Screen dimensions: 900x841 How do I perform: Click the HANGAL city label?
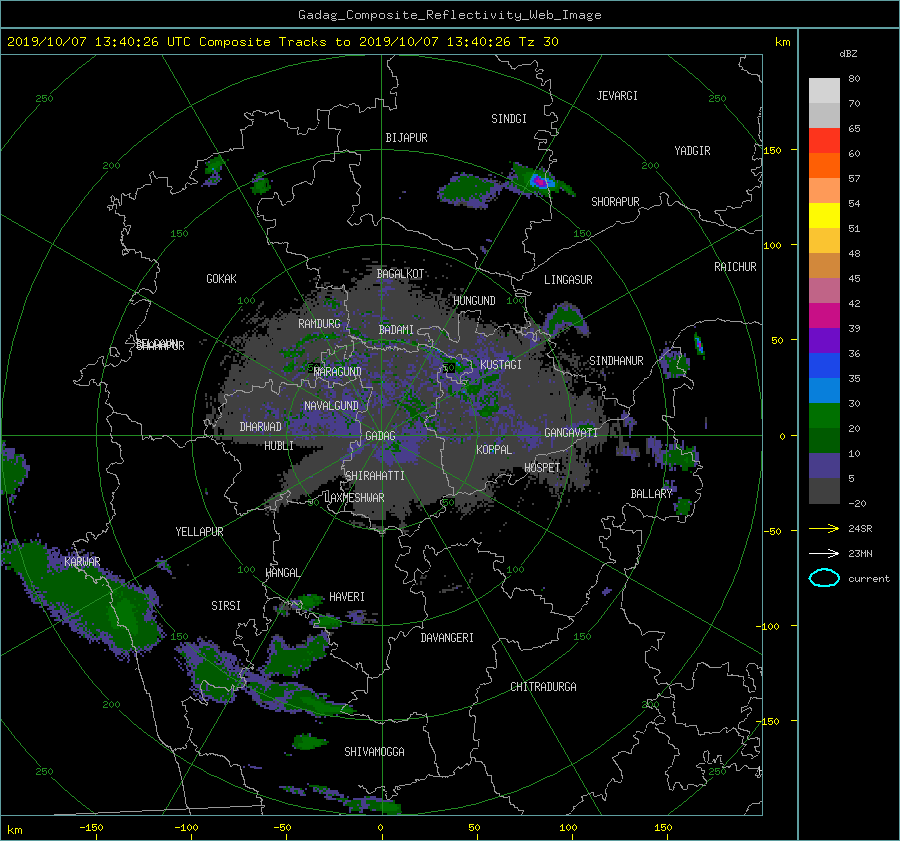point(282,573)
